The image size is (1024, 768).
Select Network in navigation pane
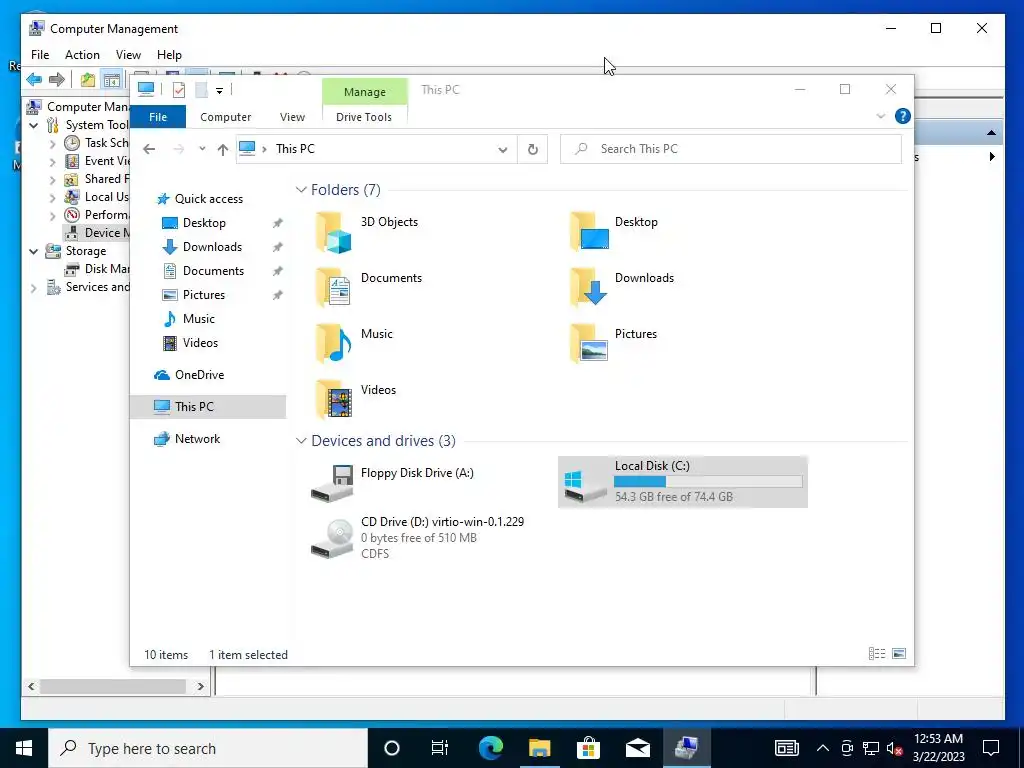[x=197, y=439]
